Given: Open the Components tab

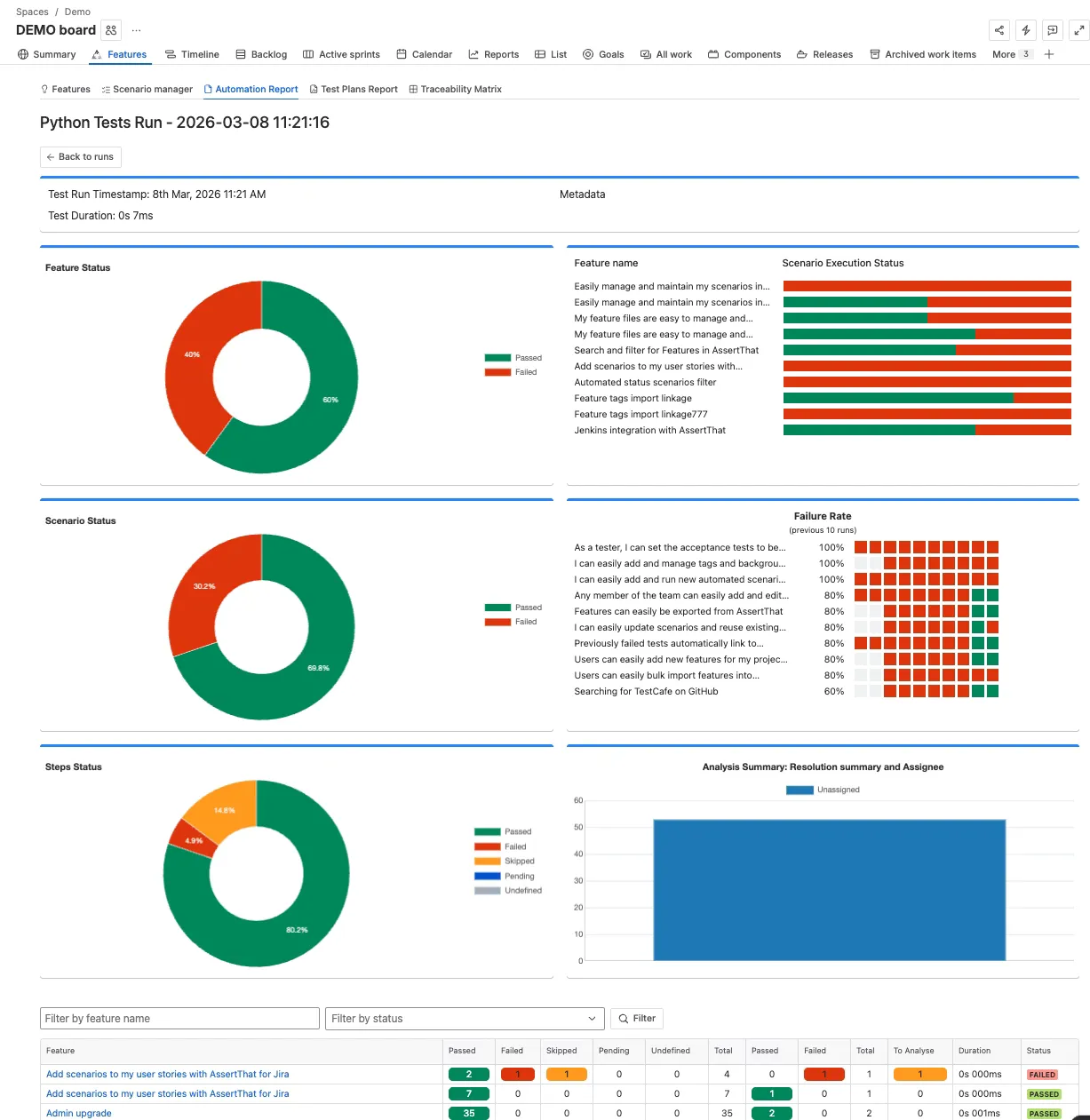Looking at the screenshot, I should click(x=744, y=54).
